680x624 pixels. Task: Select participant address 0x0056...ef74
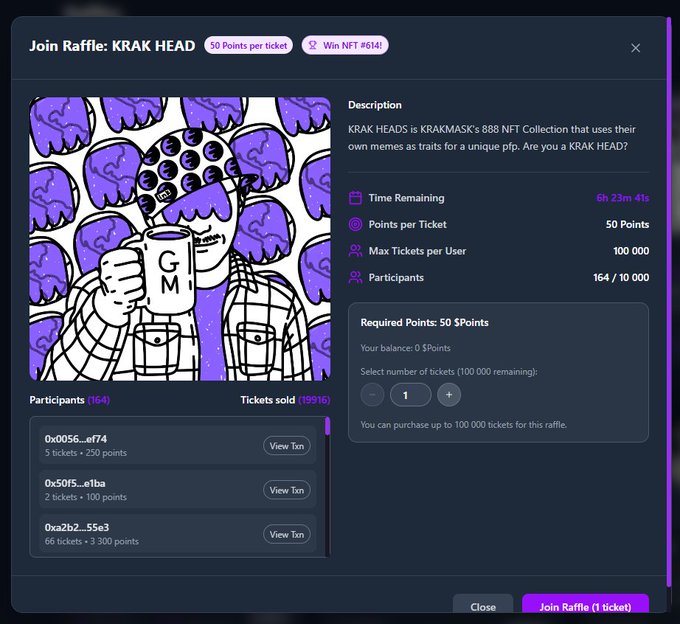pyautogui.click(x=76, y=439)
